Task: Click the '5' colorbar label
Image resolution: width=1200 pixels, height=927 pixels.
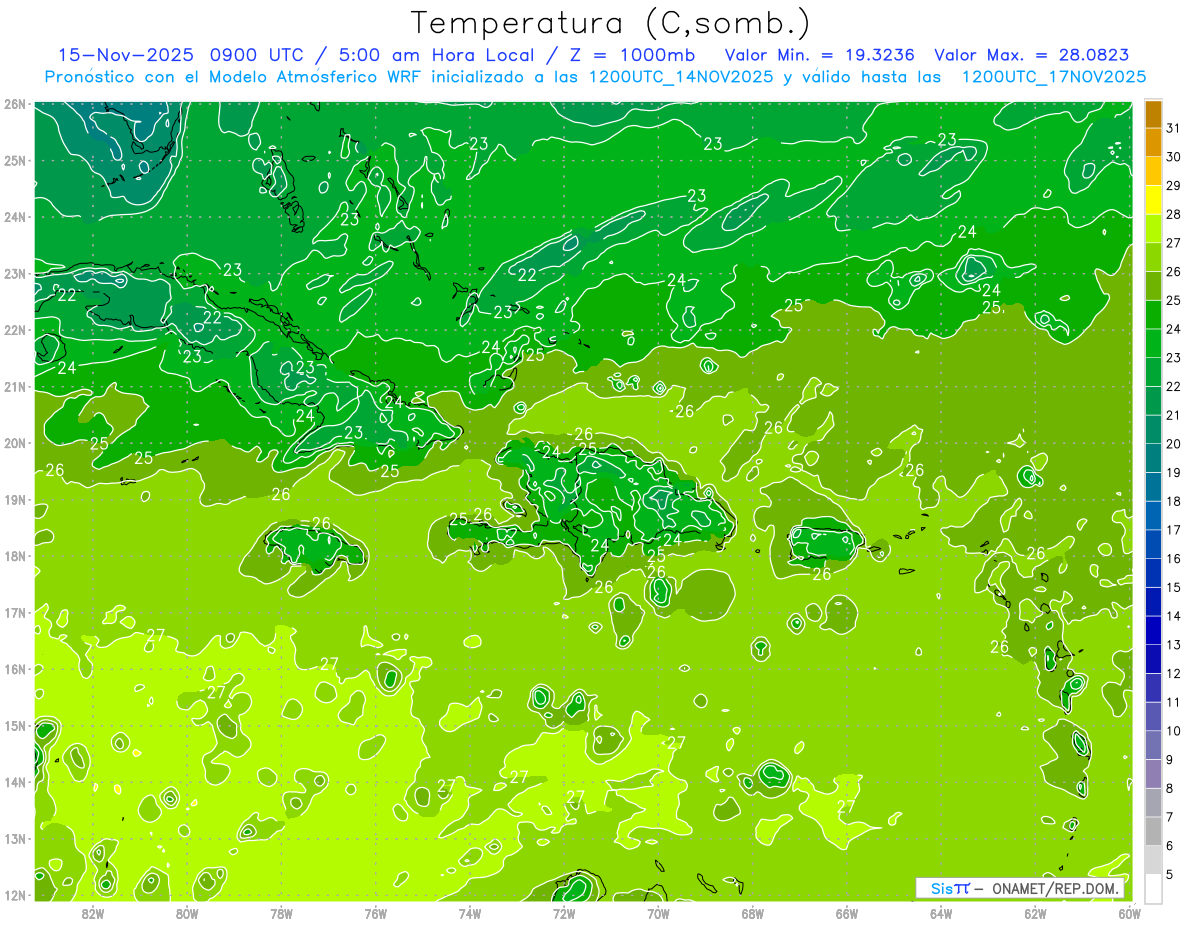Action: [1170, 874]
